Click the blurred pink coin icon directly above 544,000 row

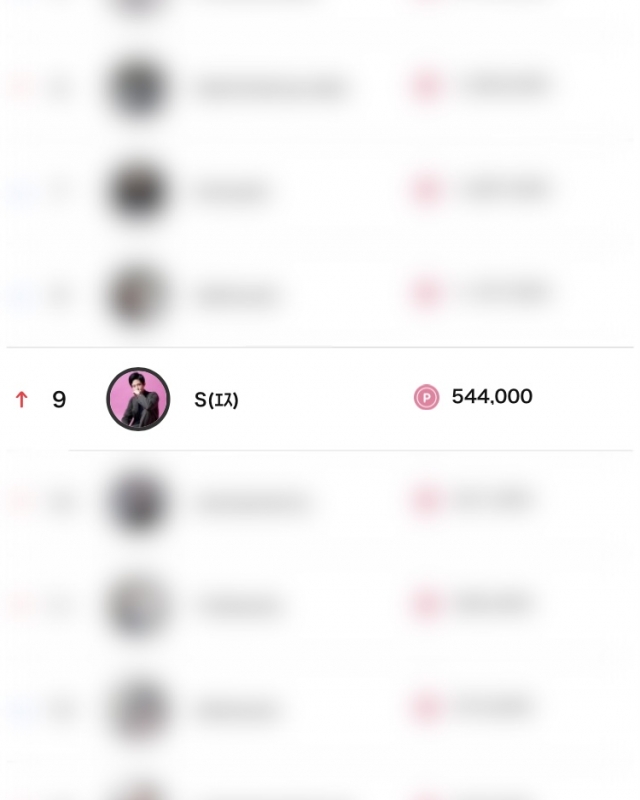point(426,293)
